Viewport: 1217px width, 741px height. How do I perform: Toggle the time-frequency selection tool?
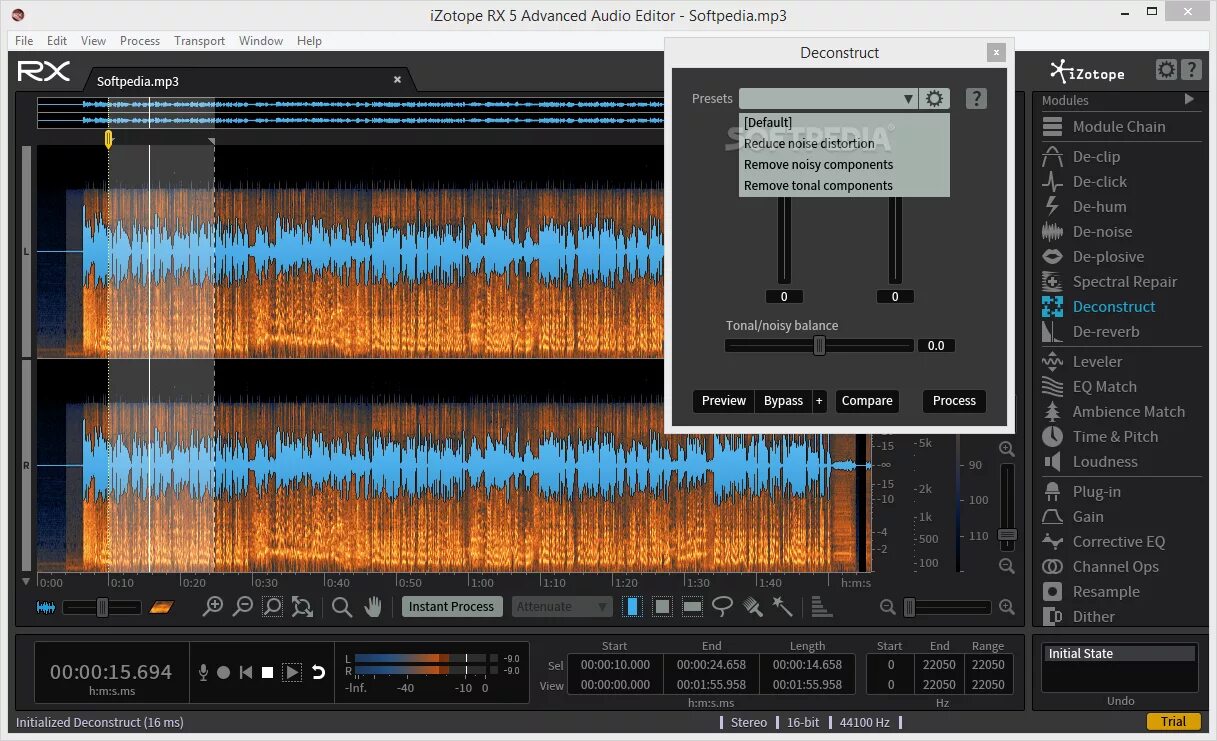point(661,606)
